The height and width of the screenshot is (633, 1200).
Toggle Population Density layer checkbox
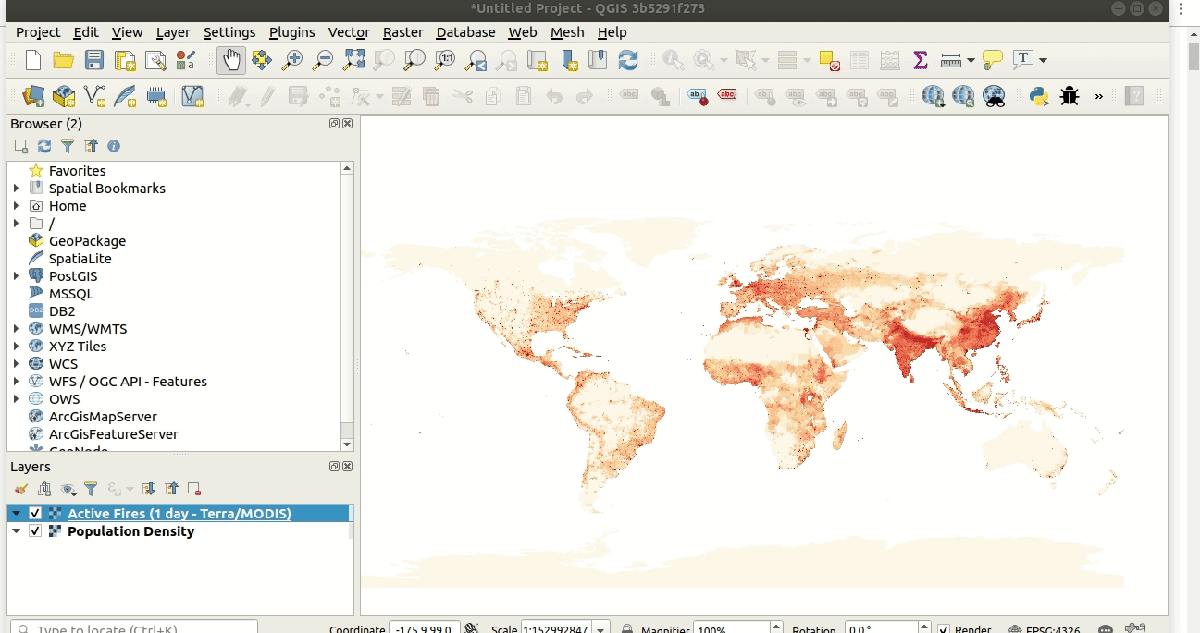click(x=36, y=531)
